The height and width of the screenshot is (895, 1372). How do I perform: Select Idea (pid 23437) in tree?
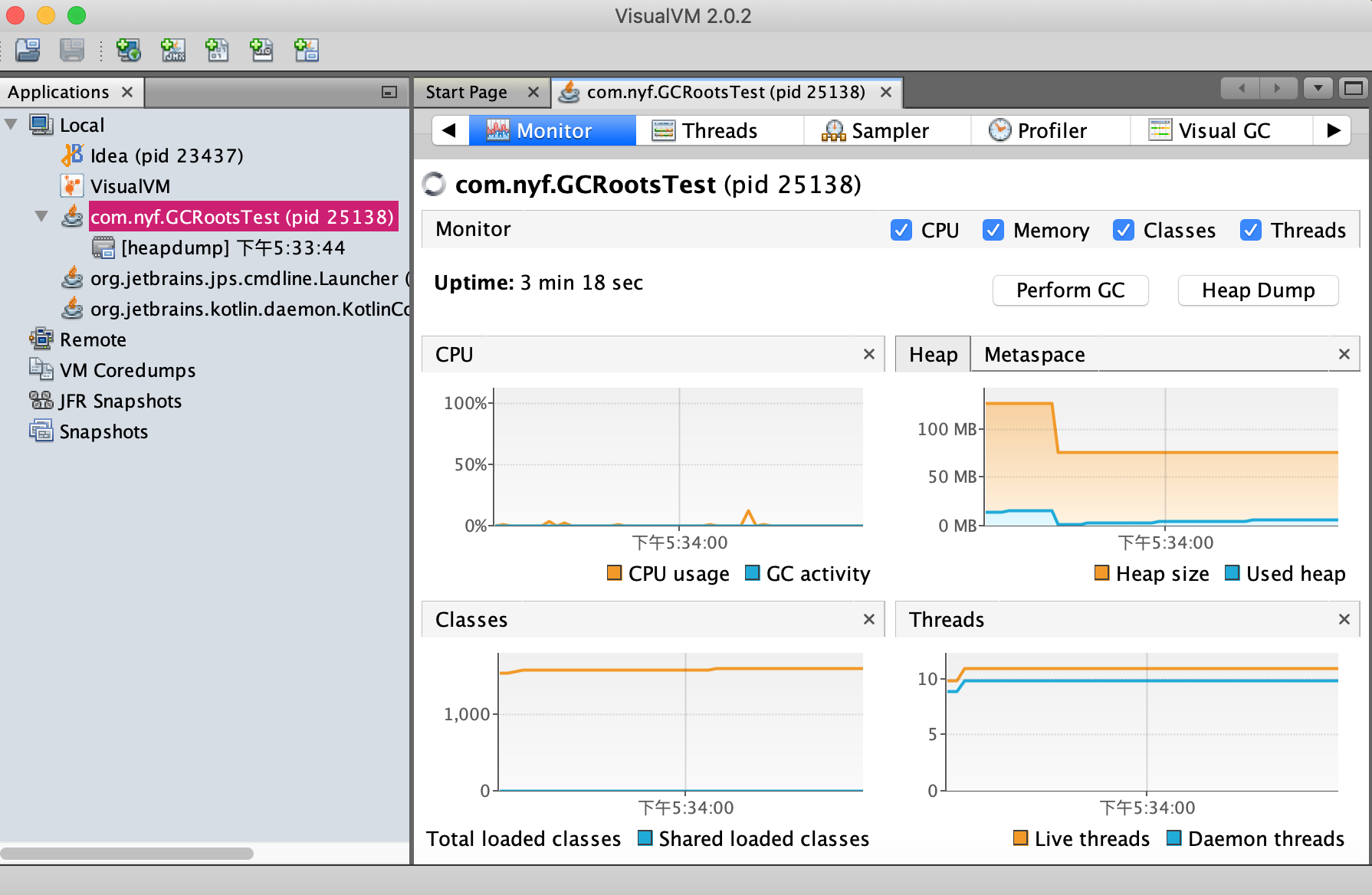click(x=166, y=156)
